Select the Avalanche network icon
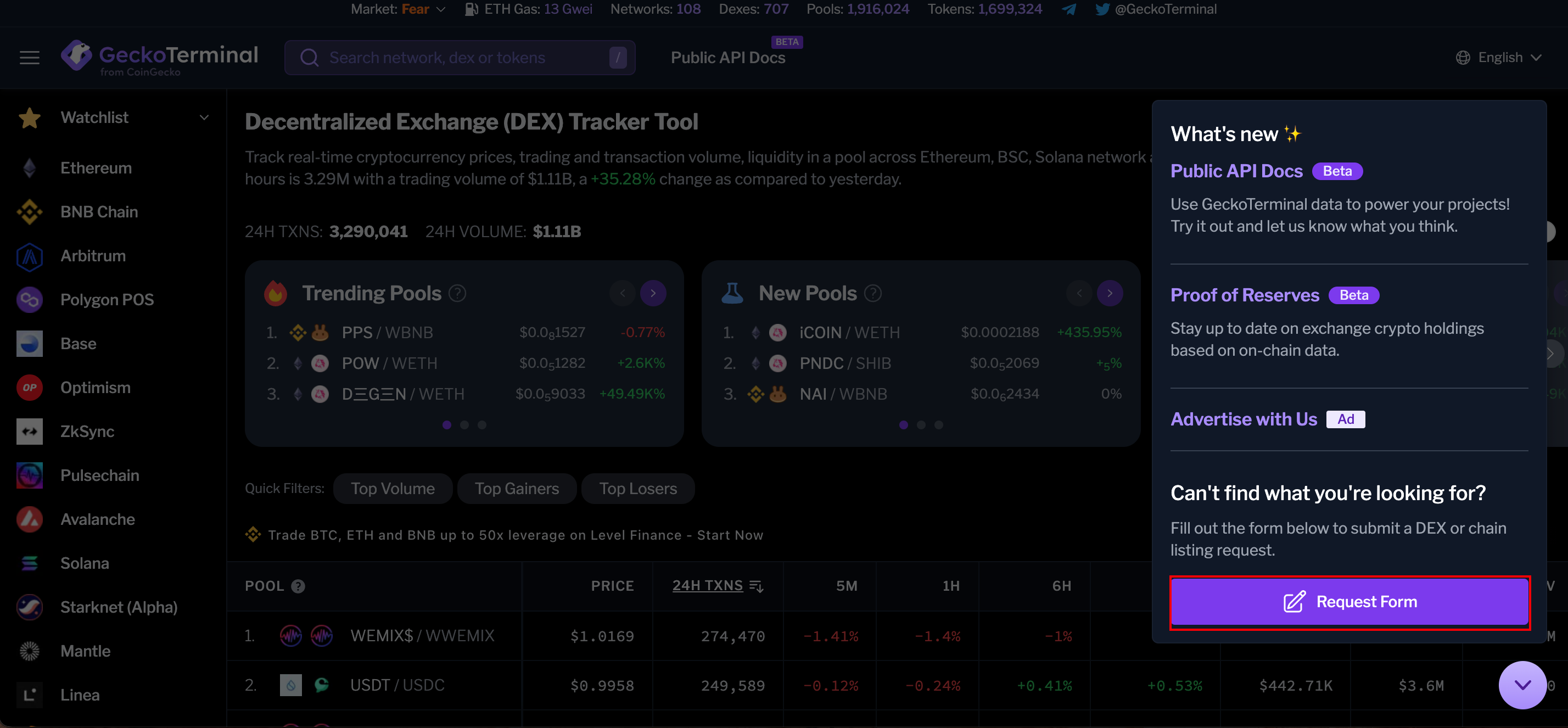The image size is (1568, 728). (x=29, y=519)
